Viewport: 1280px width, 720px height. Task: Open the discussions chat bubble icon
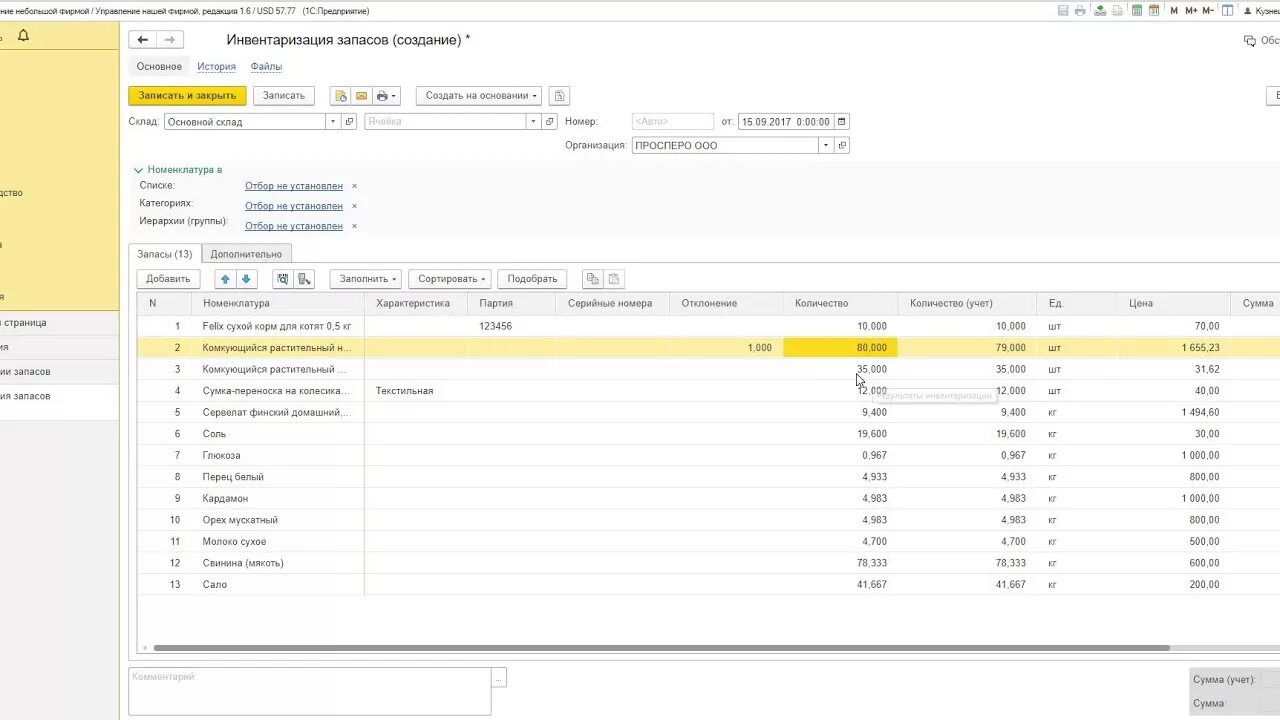tap(1249, 41)
